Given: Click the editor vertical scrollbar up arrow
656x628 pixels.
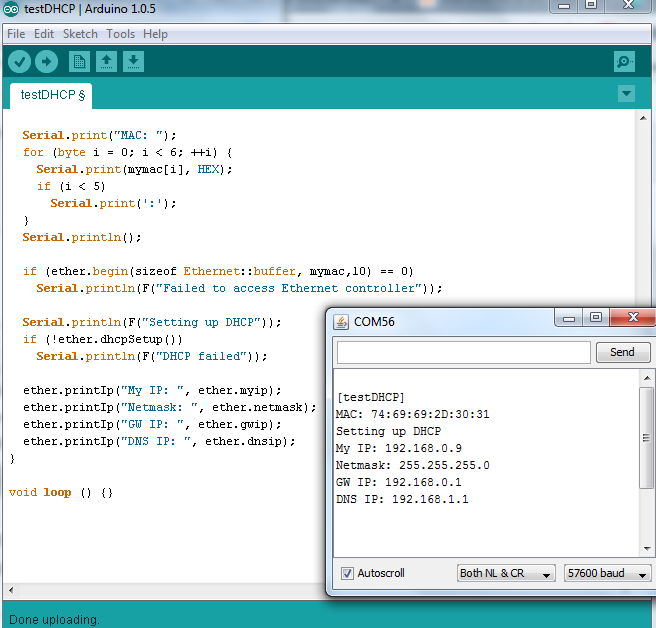Looking at the screenshot, I should pos(643,118).
